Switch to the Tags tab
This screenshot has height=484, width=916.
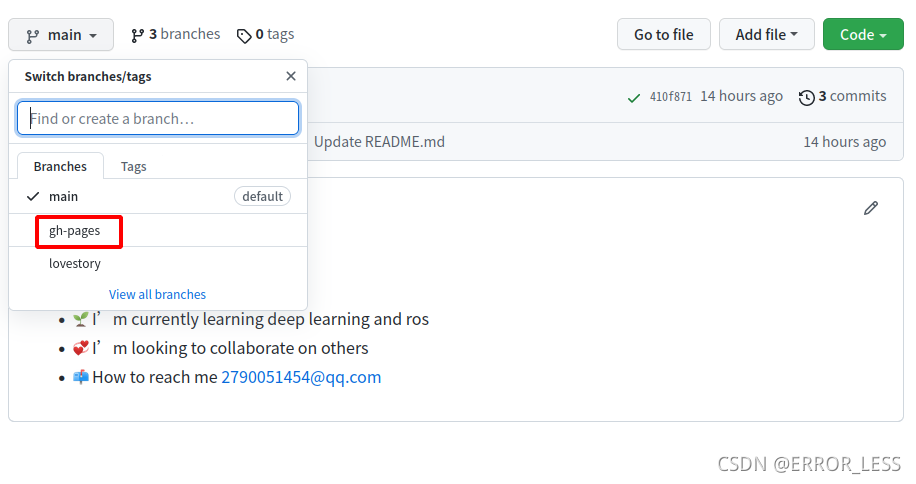[134, 166]
